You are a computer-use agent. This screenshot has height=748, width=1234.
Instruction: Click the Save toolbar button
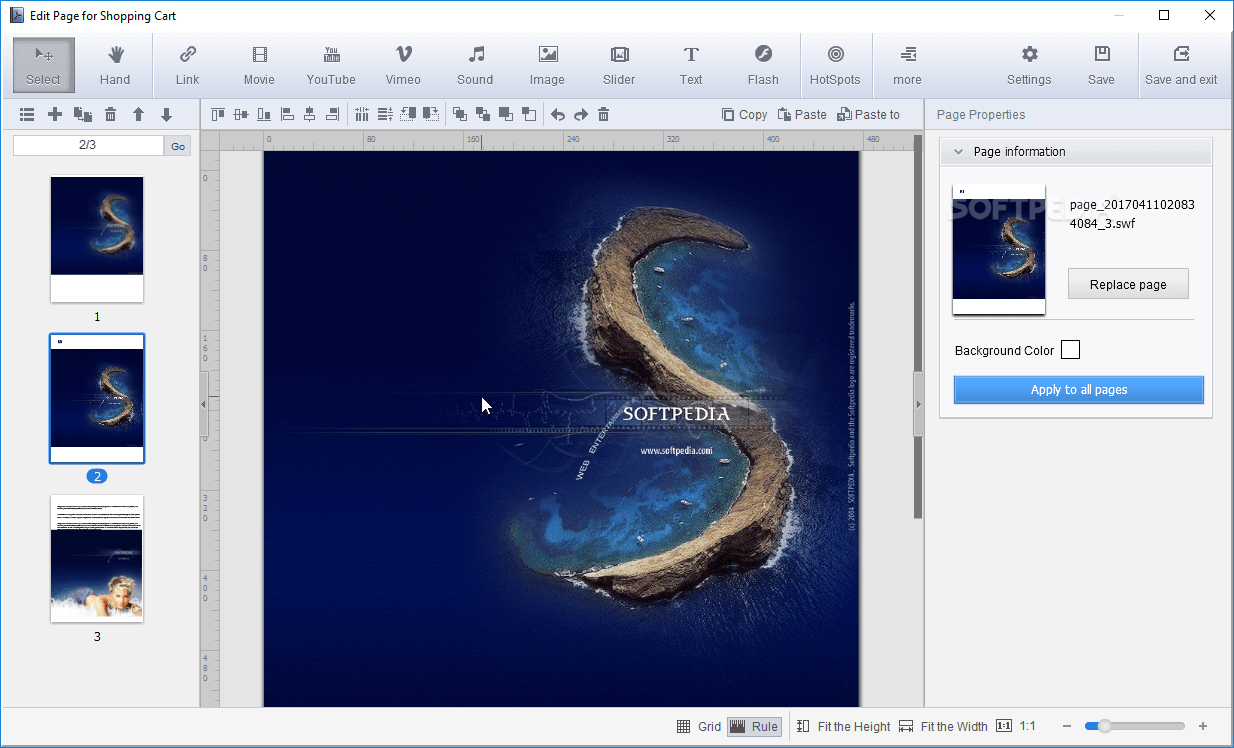[x=1101, y=65]
